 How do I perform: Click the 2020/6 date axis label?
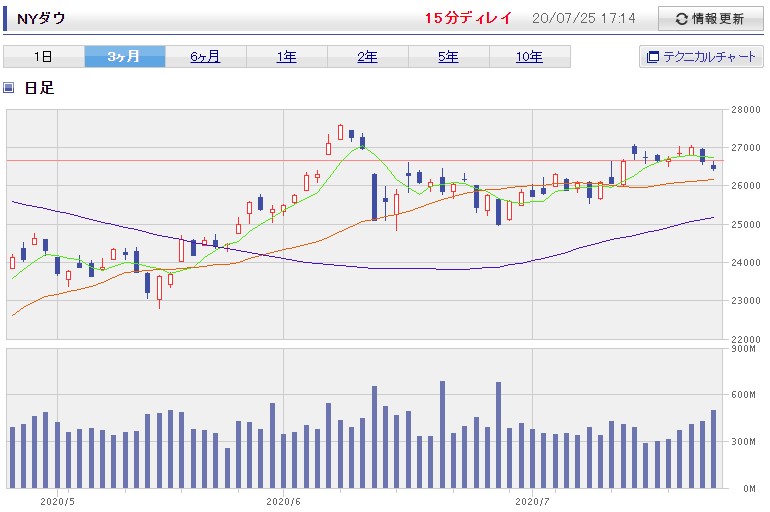[x=283, y=502]
